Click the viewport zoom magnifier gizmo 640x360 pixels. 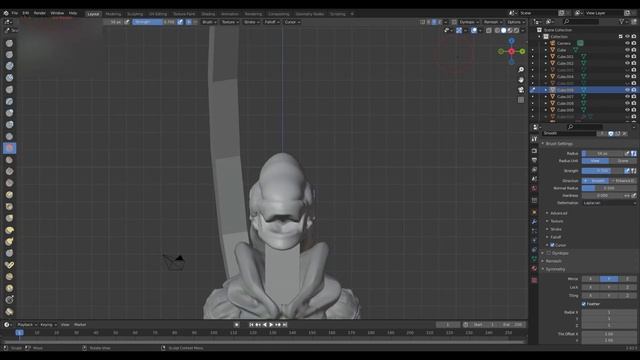(521, 70)
